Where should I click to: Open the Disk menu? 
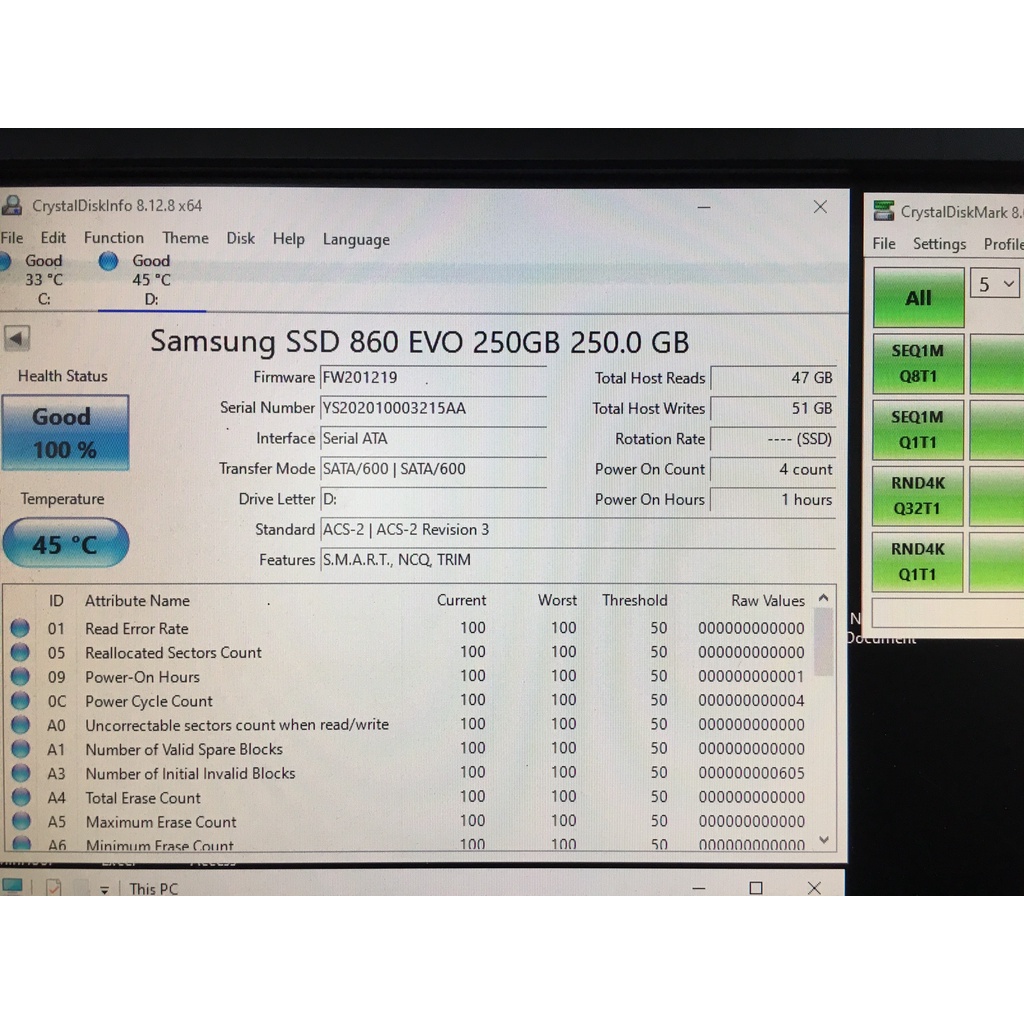coord(240,238)
